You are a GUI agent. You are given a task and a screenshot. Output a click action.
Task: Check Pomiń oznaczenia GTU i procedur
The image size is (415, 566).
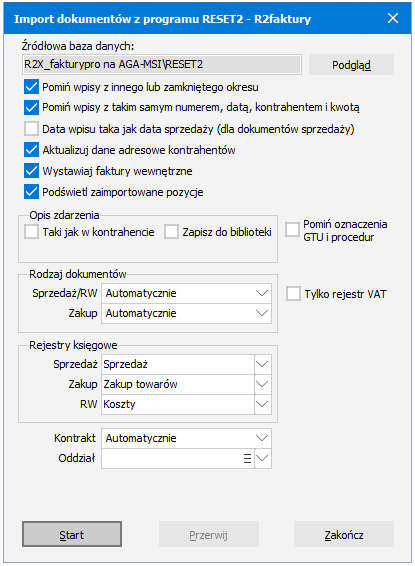tap(292, 230)
